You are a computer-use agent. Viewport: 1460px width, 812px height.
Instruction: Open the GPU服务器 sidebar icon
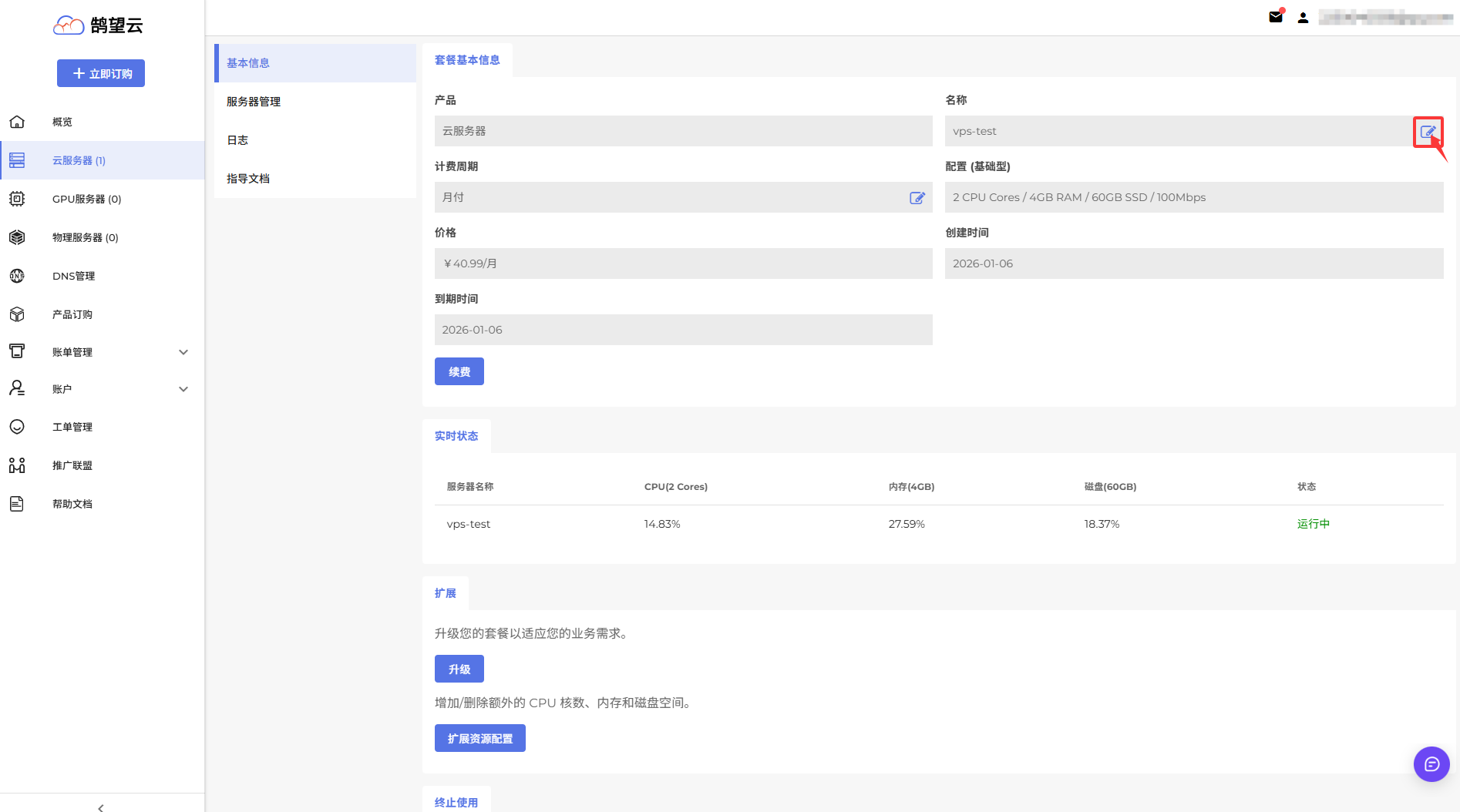point(17,199)
